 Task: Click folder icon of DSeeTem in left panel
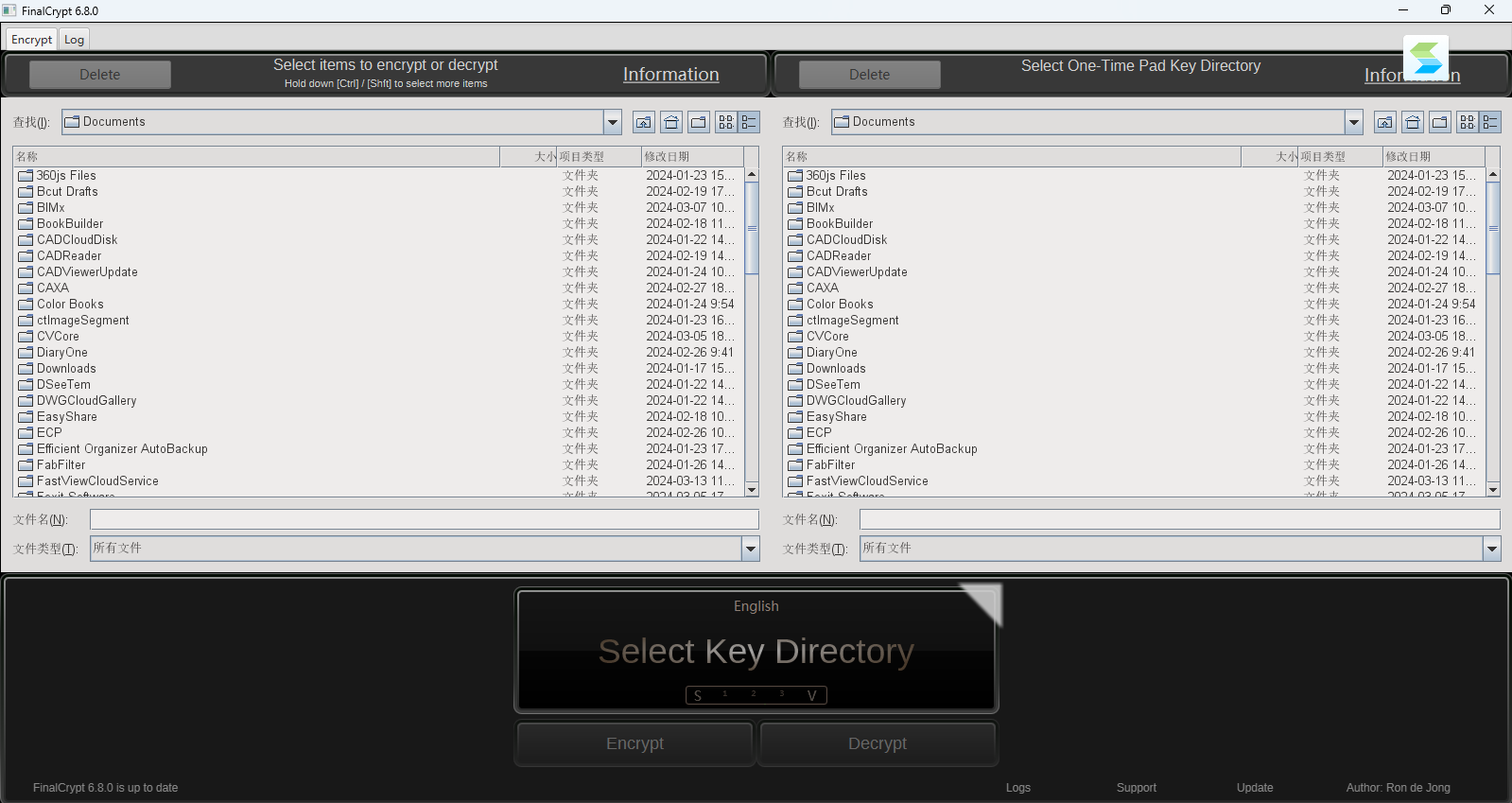(26, 385)
